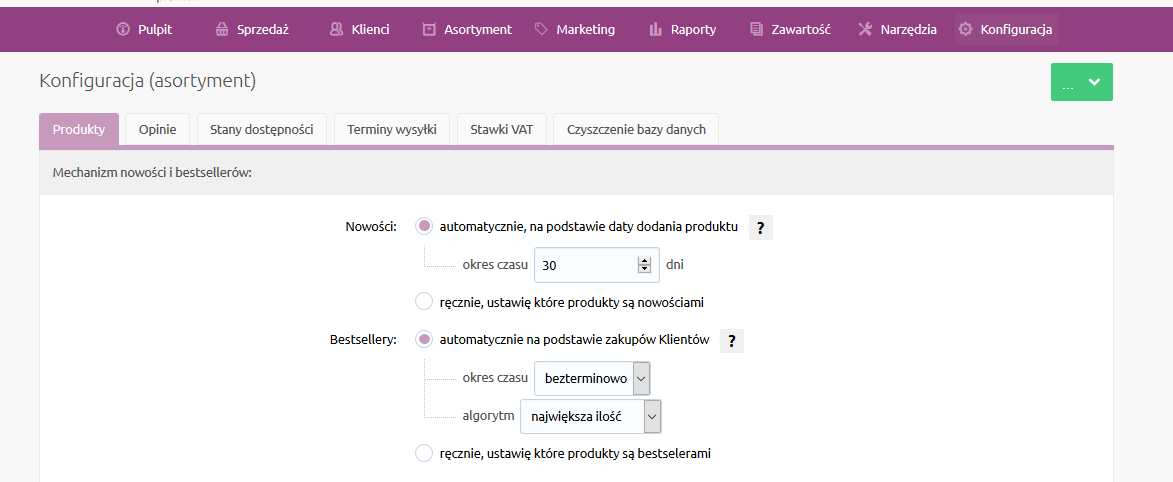
Task: Open the help question mark beside Nowości
Action: click(760, 228)
